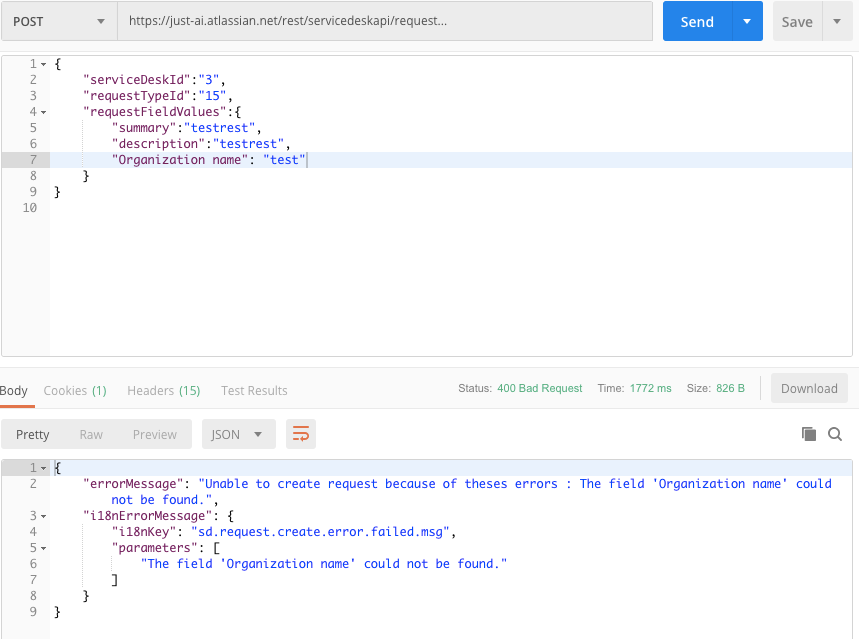This screenshot has height=639, width=859.
Task: Open the Cookies (1) tab
Action: pyautogui.click(x=75, y=391)
